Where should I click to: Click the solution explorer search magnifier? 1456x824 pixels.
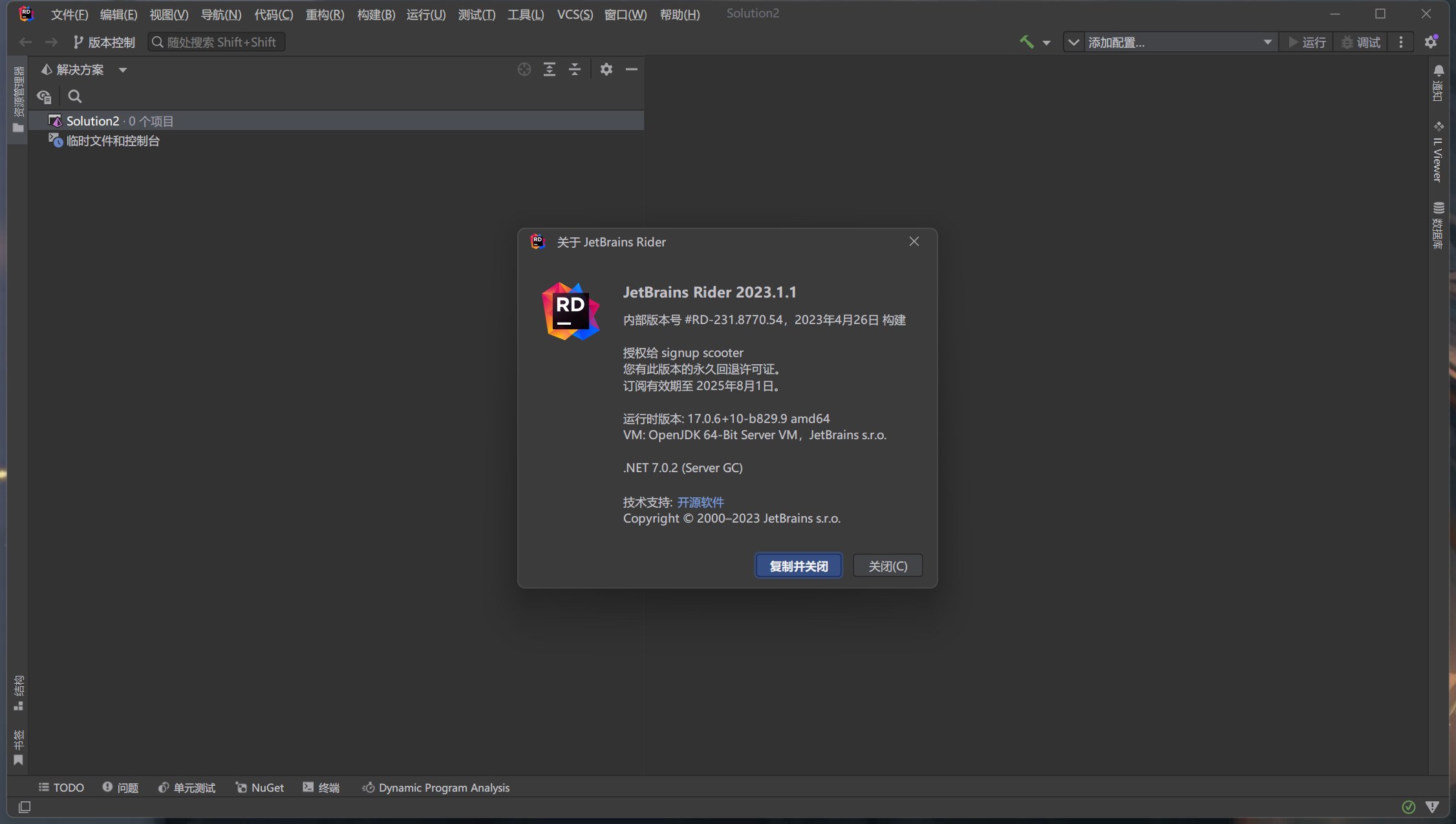point(75,96)
